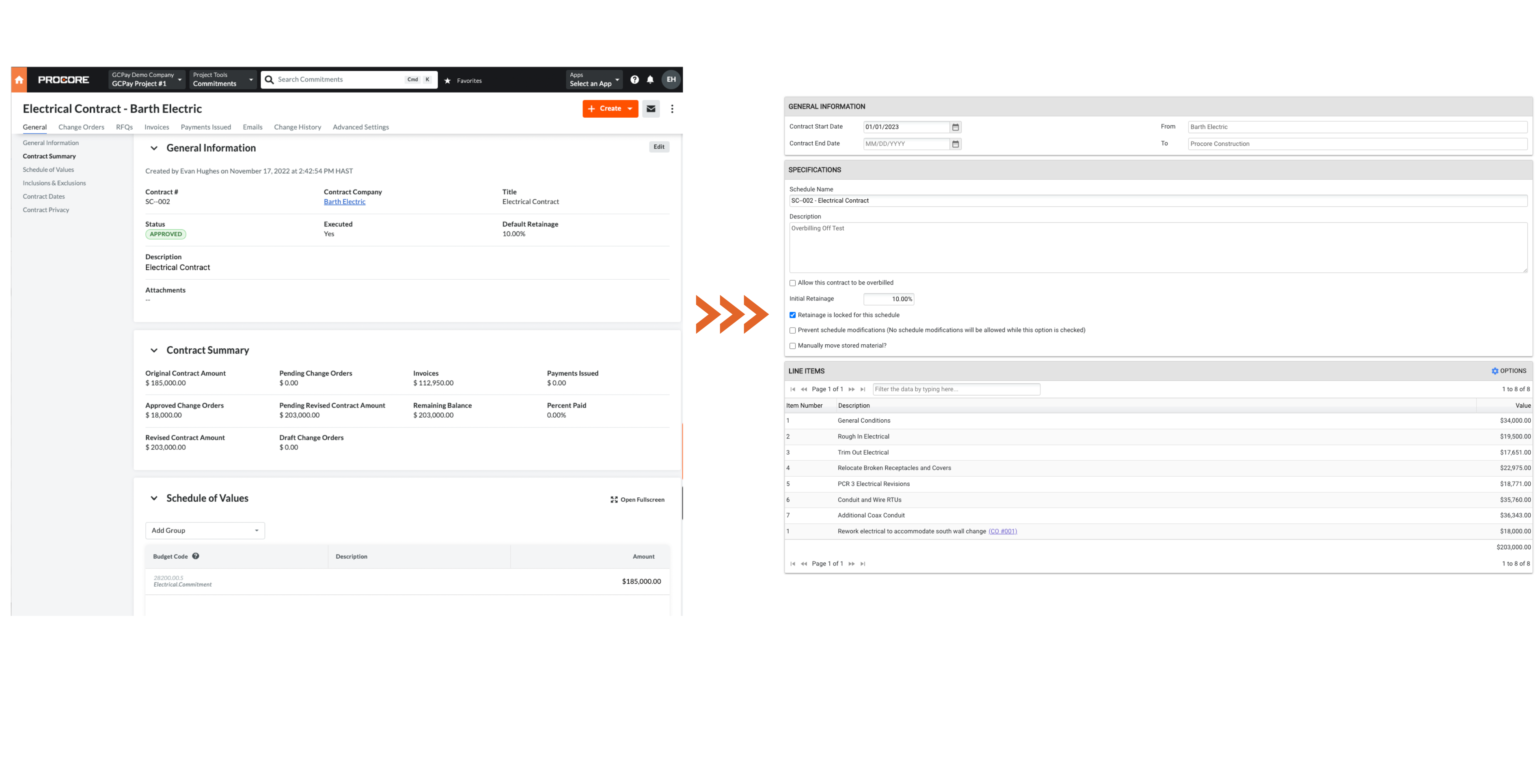Click the envelope icon beside Create
This screenshot has height=762, width=1536.
(x=651, y=108)
